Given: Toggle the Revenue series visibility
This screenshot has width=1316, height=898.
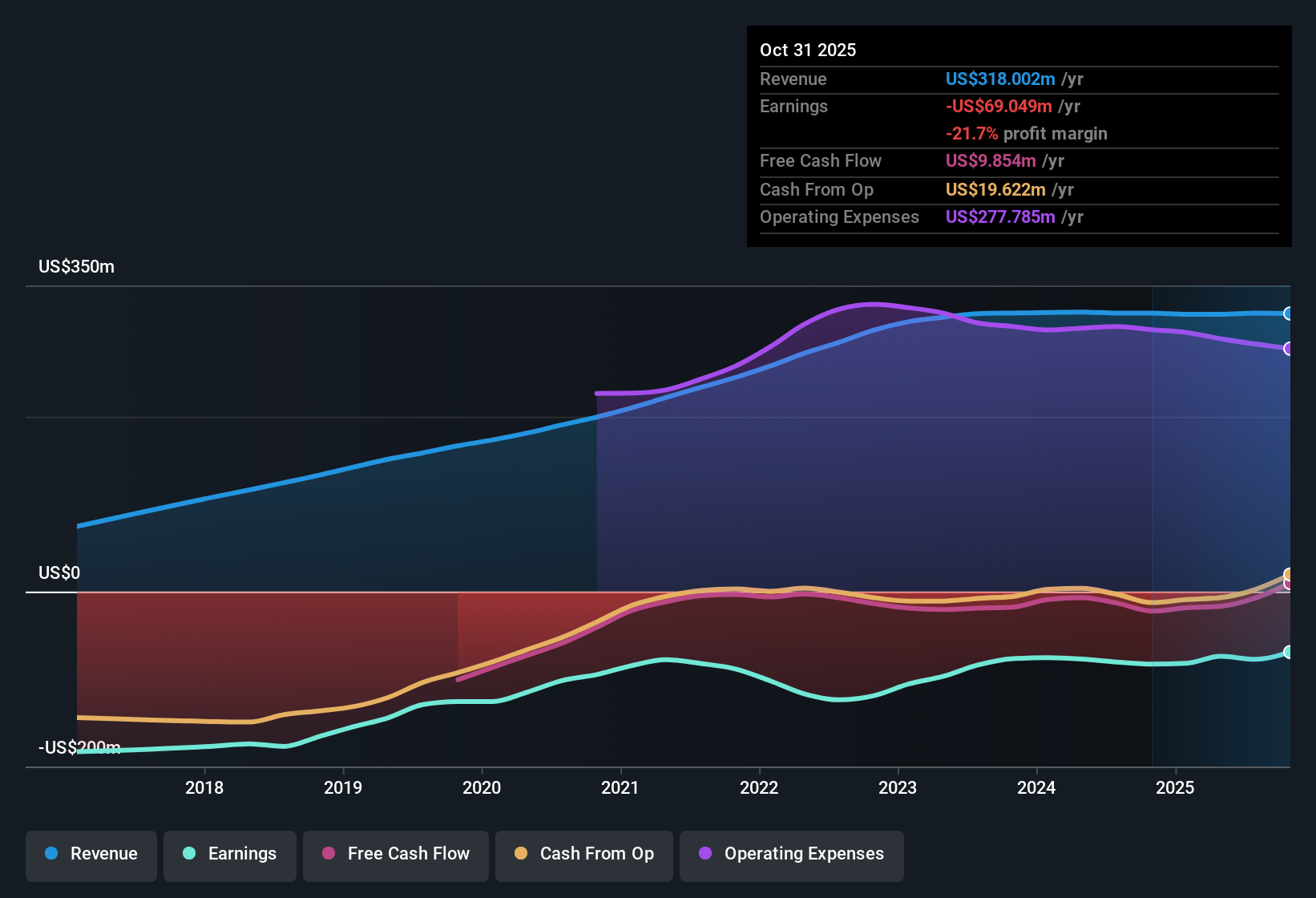Looking at the screenshot, I should [91, 854].
